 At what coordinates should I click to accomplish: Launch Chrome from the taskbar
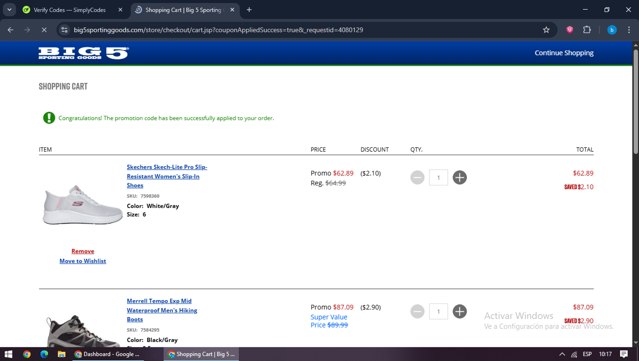[x=26, y=354]
